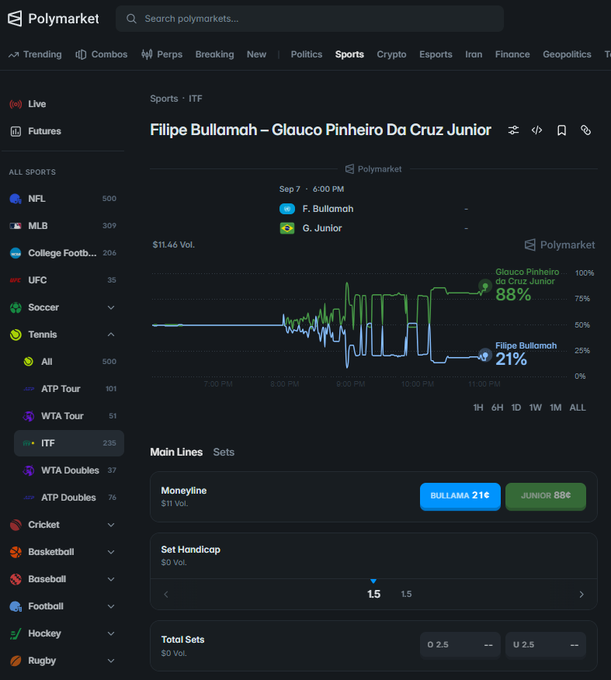Click the WTA Tour logo icon
Viewport: 611px width, 680px height.
coord(29,416)
